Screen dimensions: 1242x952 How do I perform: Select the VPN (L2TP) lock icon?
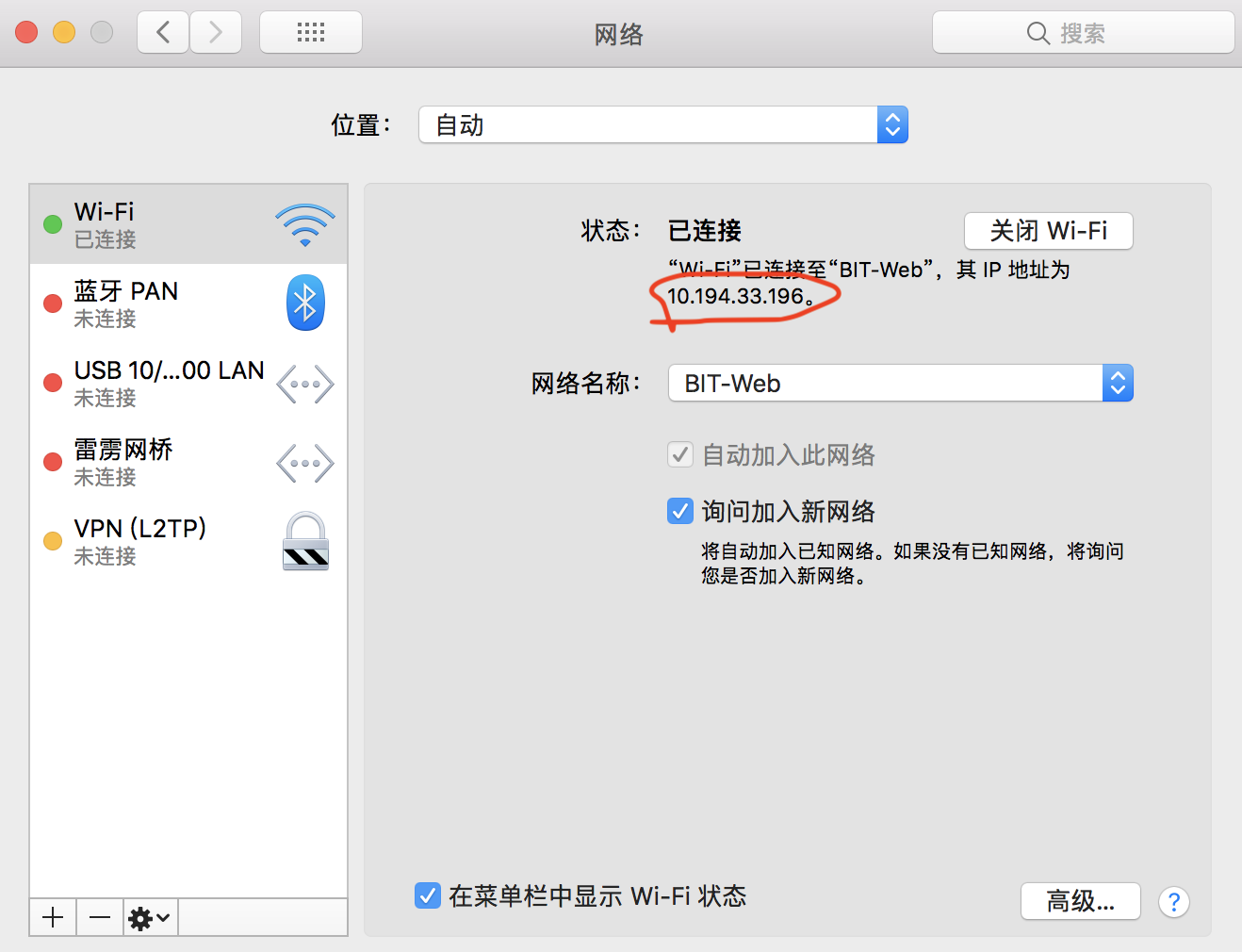click(304, 541)
